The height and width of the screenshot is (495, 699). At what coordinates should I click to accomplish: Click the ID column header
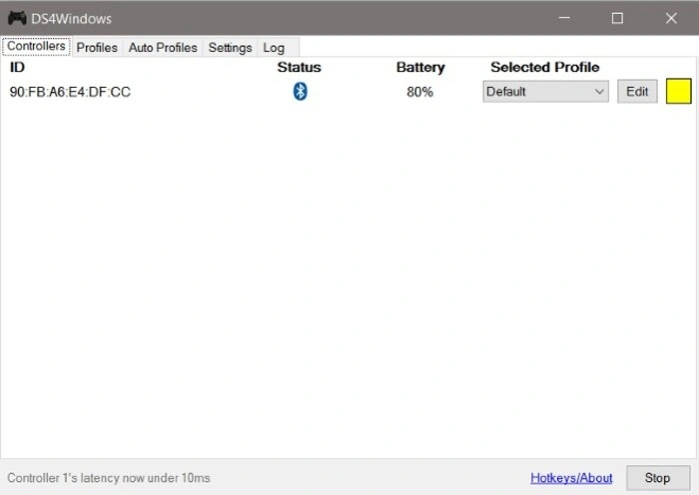pyautogui.click(x=17, y=67)
